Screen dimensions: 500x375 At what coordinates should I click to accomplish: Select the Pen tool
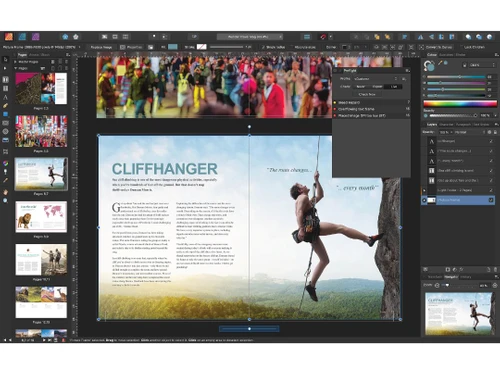click(5, 106)
